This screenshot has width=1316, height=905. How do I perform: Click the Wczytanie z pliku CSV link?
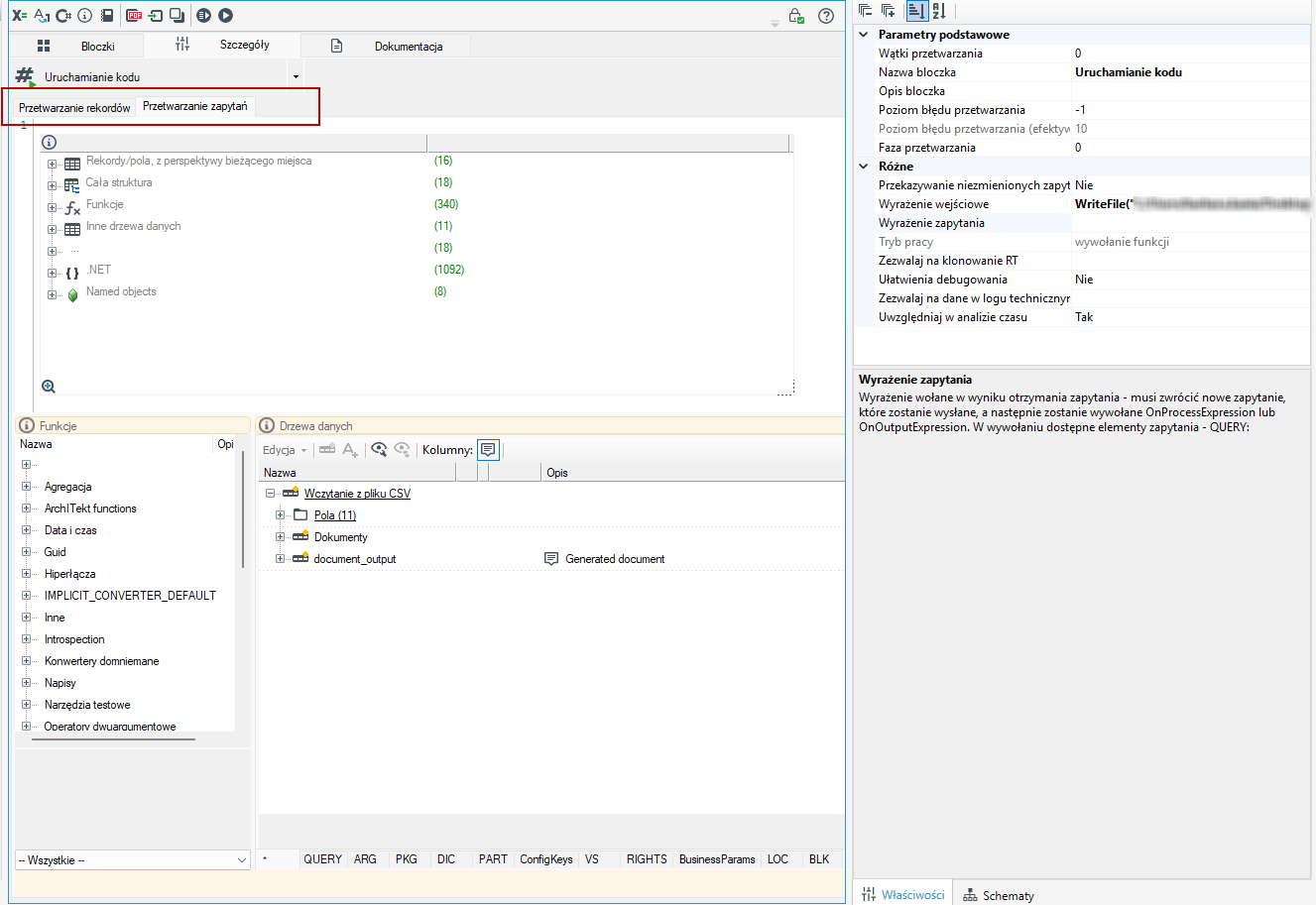coord(357,494)
